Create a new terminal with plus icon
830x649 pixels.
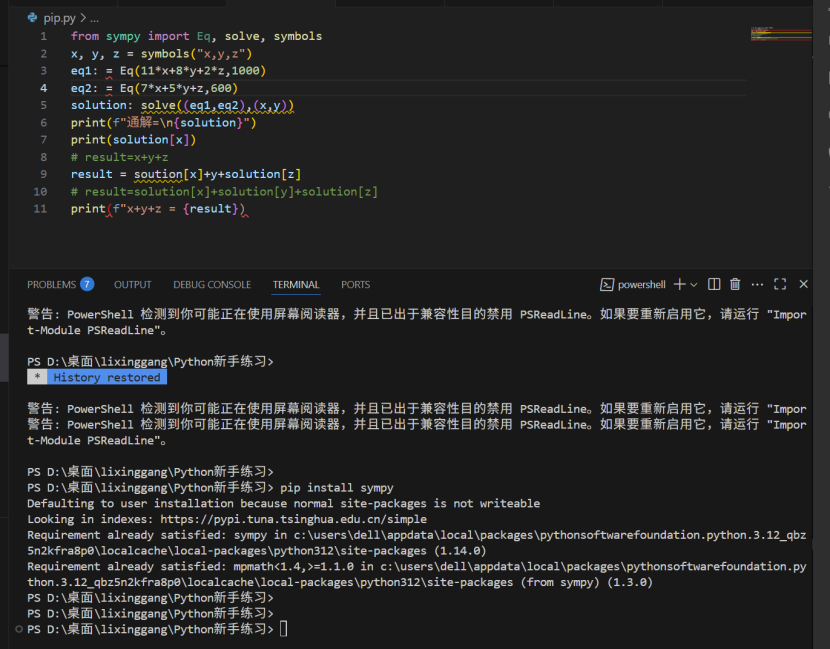pyautogui.click(x=679, y=284)
